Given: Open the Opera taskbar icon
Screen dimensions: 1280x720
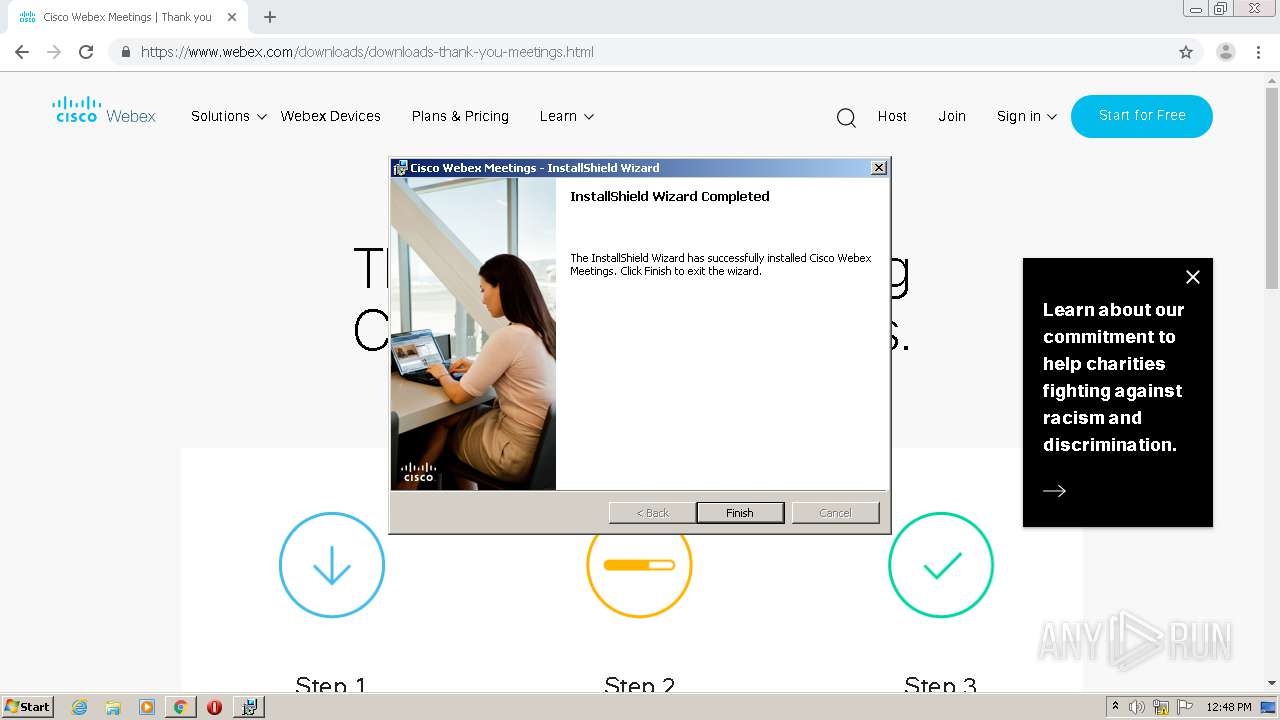Looking at the screenshot, I should 214,707.
